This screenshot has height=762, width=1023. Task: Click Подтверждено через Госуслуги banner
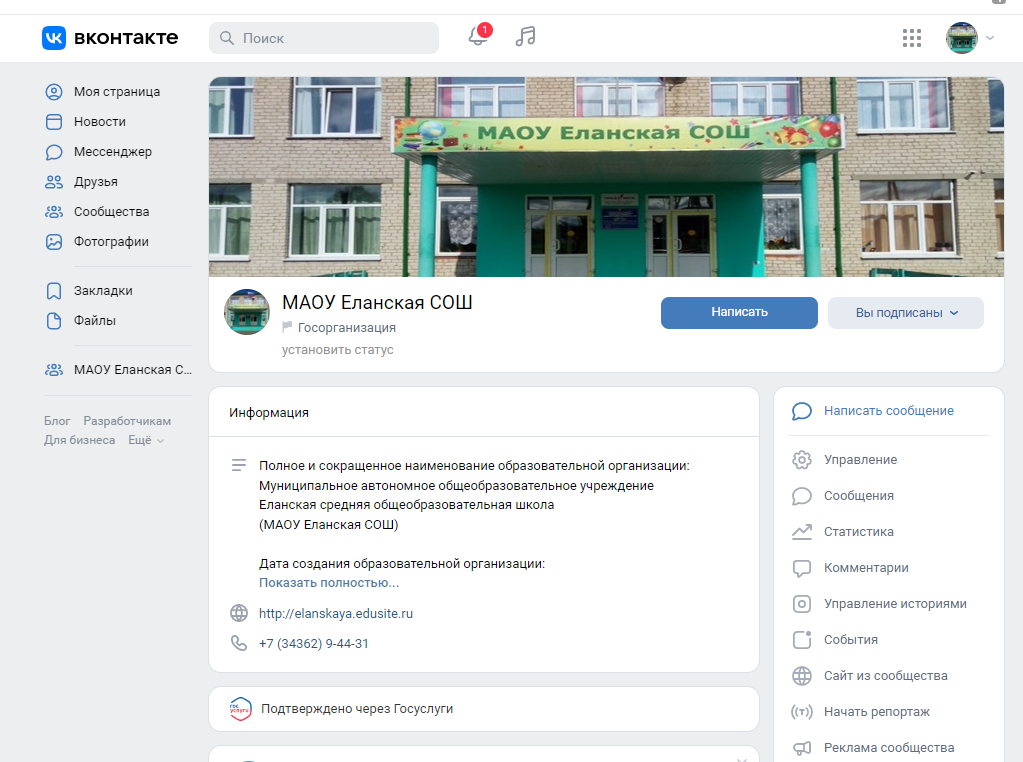tap(483, 709)
